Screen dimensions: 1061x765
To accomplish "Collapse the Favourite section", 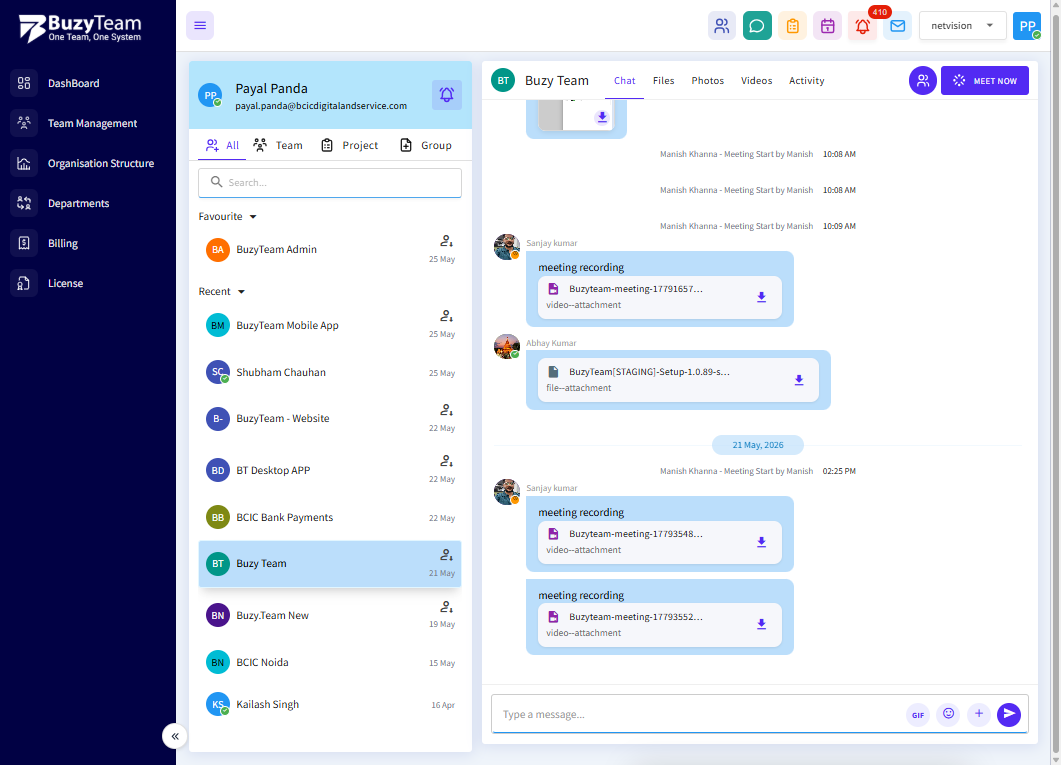I will coord(227,216).
